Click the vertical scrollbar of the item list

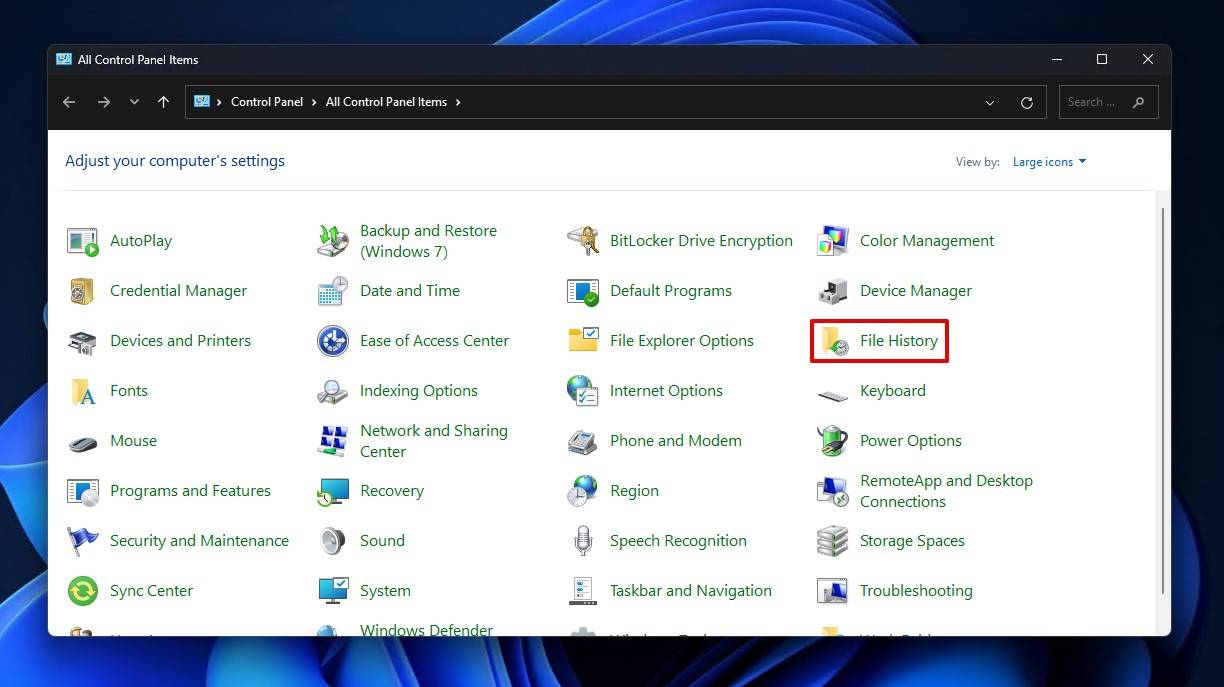pyautogui.click(x=1162, y=400)
